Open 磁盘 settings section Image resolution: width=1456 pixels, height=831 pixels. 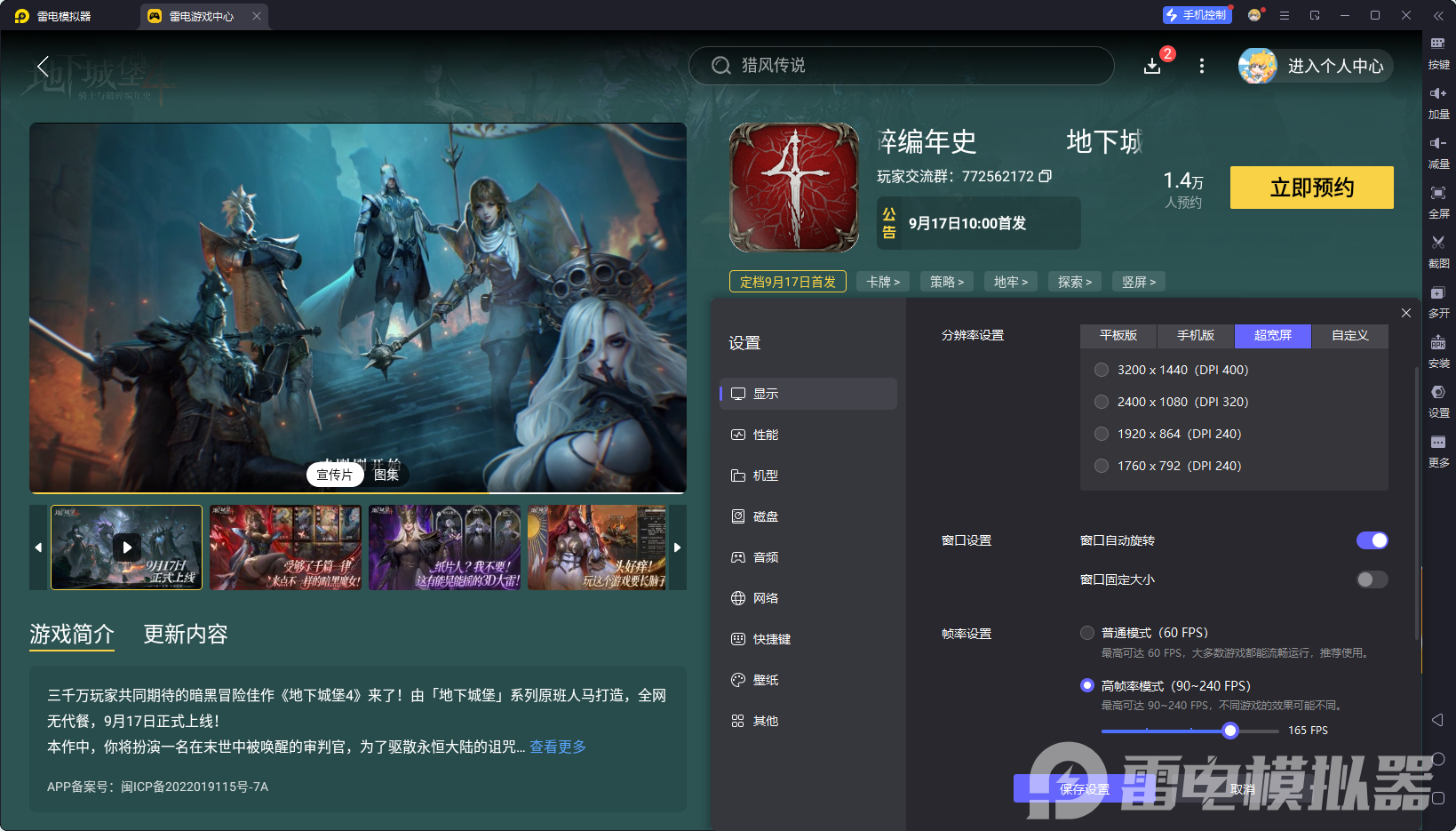(x=808, y=516)
